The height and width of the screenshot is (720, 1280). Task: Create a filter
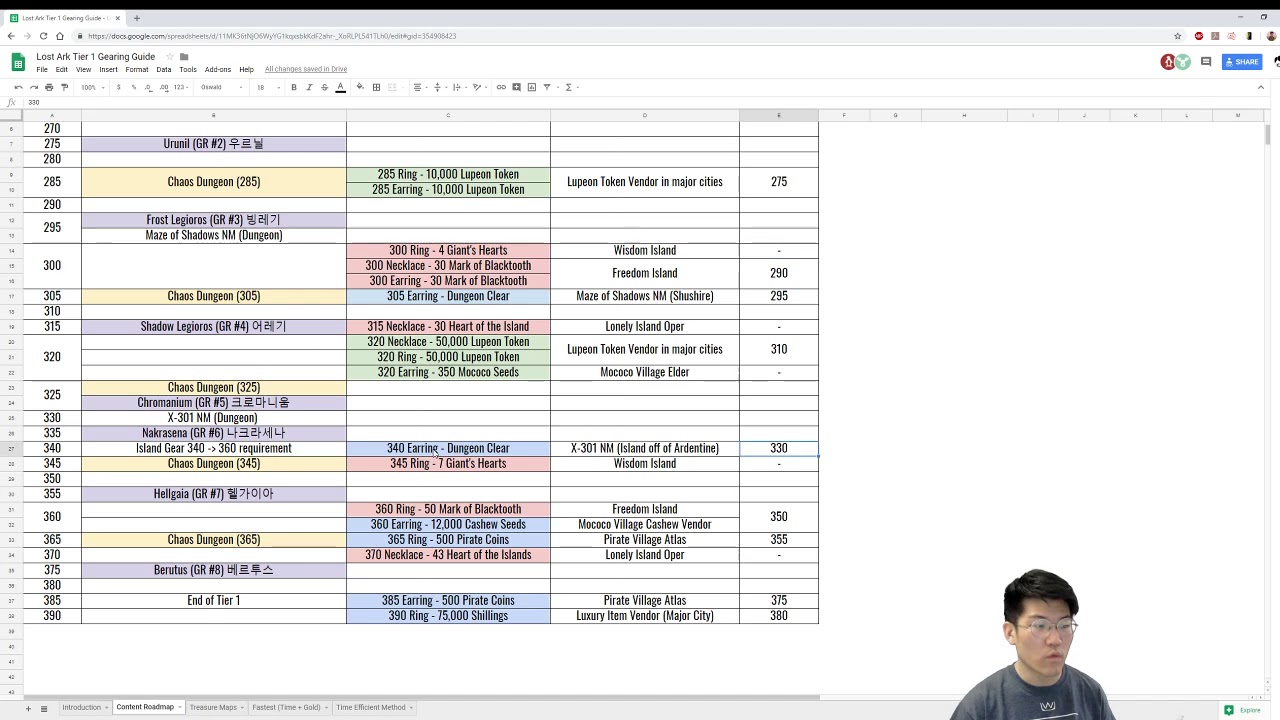pos(548,87)
